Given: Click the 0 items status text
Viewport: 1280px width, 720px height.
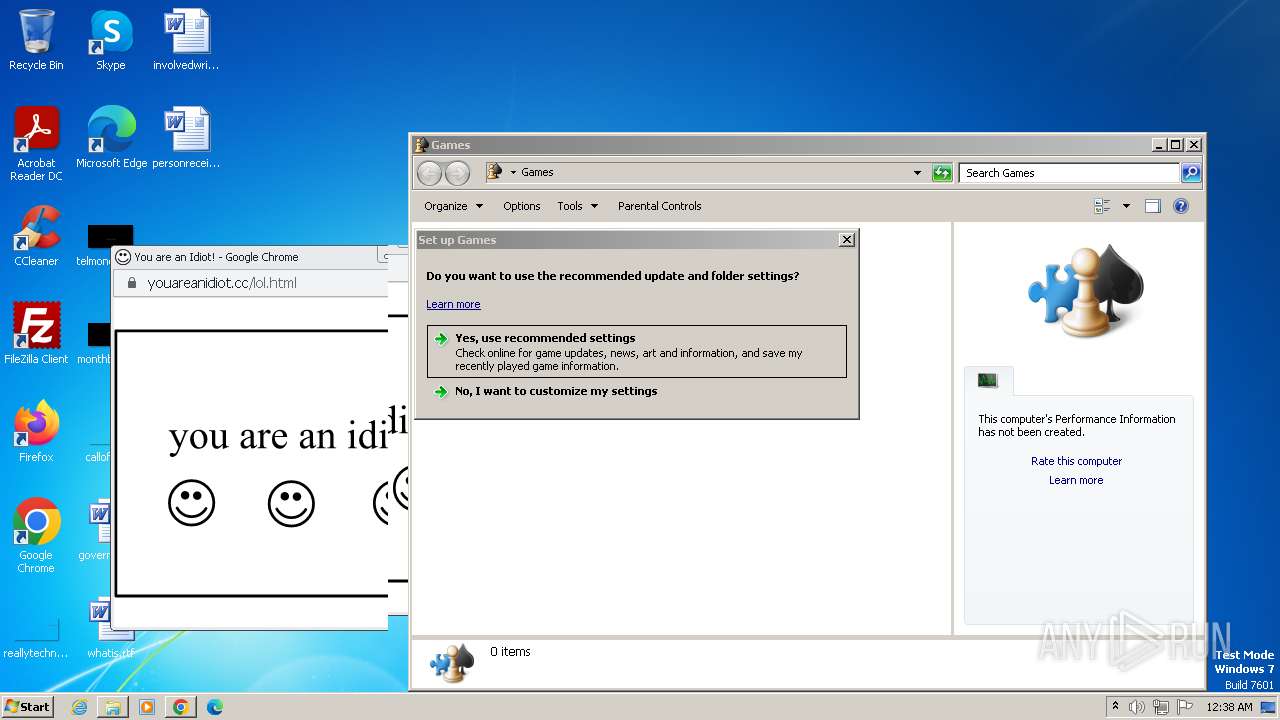Looking at the screenshot, I should pyautogui.click(x=510, y=652).
